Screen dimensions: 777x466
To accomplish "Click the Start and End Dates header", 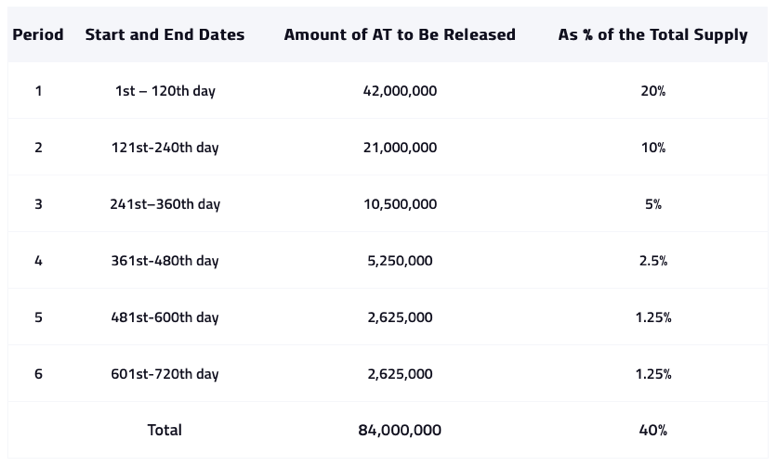I will 165,35.
